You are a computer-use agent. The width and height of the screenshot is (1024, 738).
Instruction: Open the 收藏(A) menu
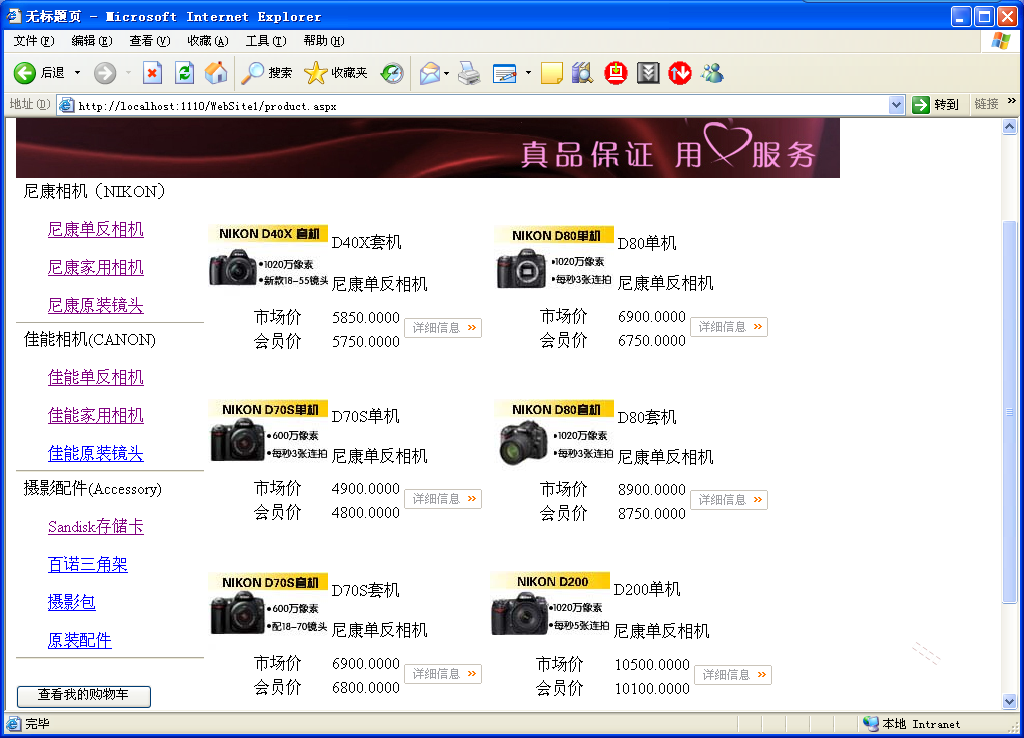(x=208, y=41)
